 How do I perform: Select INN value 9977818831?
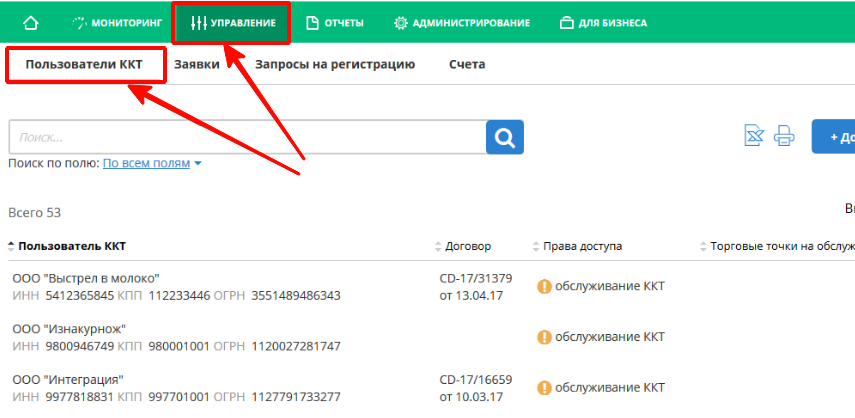point(80,397)
